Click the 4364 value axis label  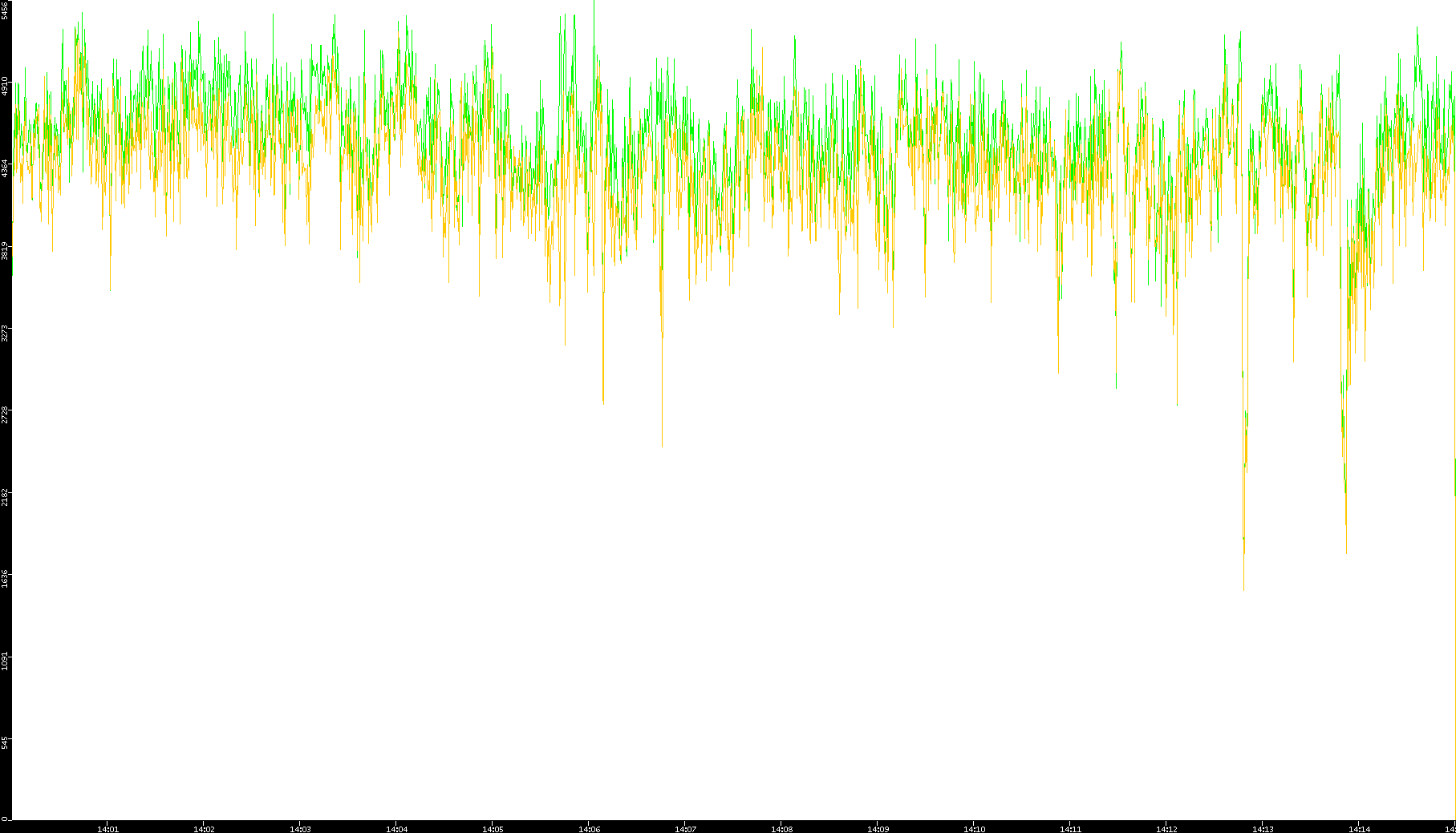click(x=5, y=168)
